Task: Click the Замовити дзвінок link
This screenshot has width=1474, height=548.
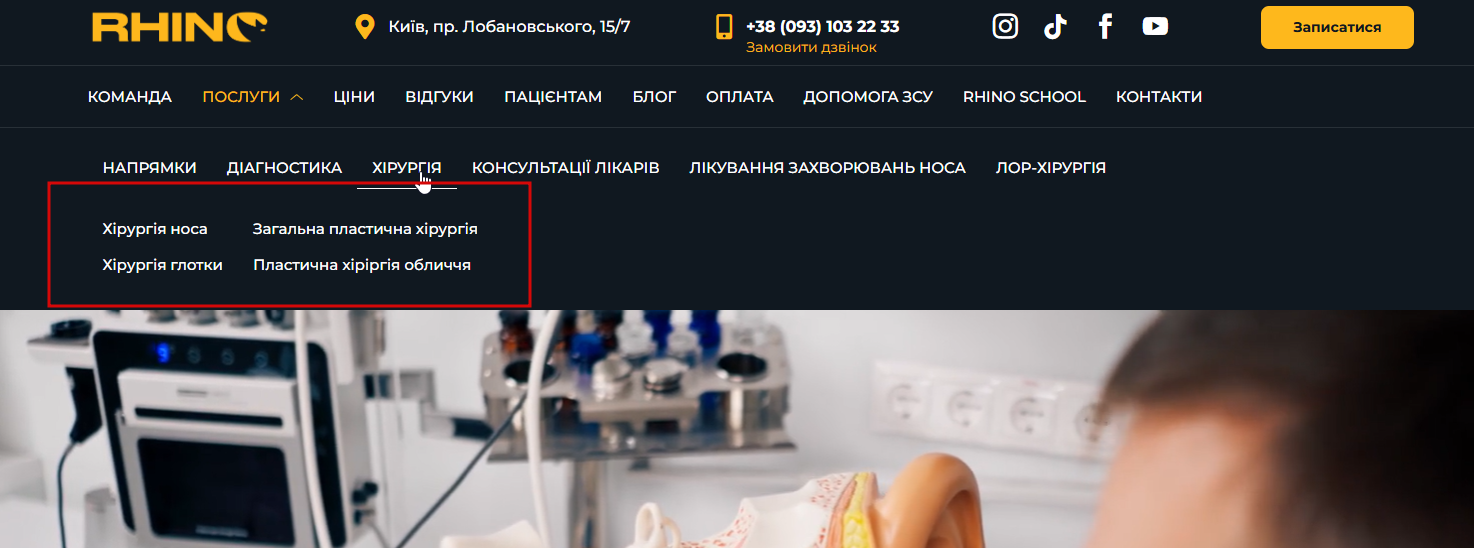Action: click(x=811, y=47)
